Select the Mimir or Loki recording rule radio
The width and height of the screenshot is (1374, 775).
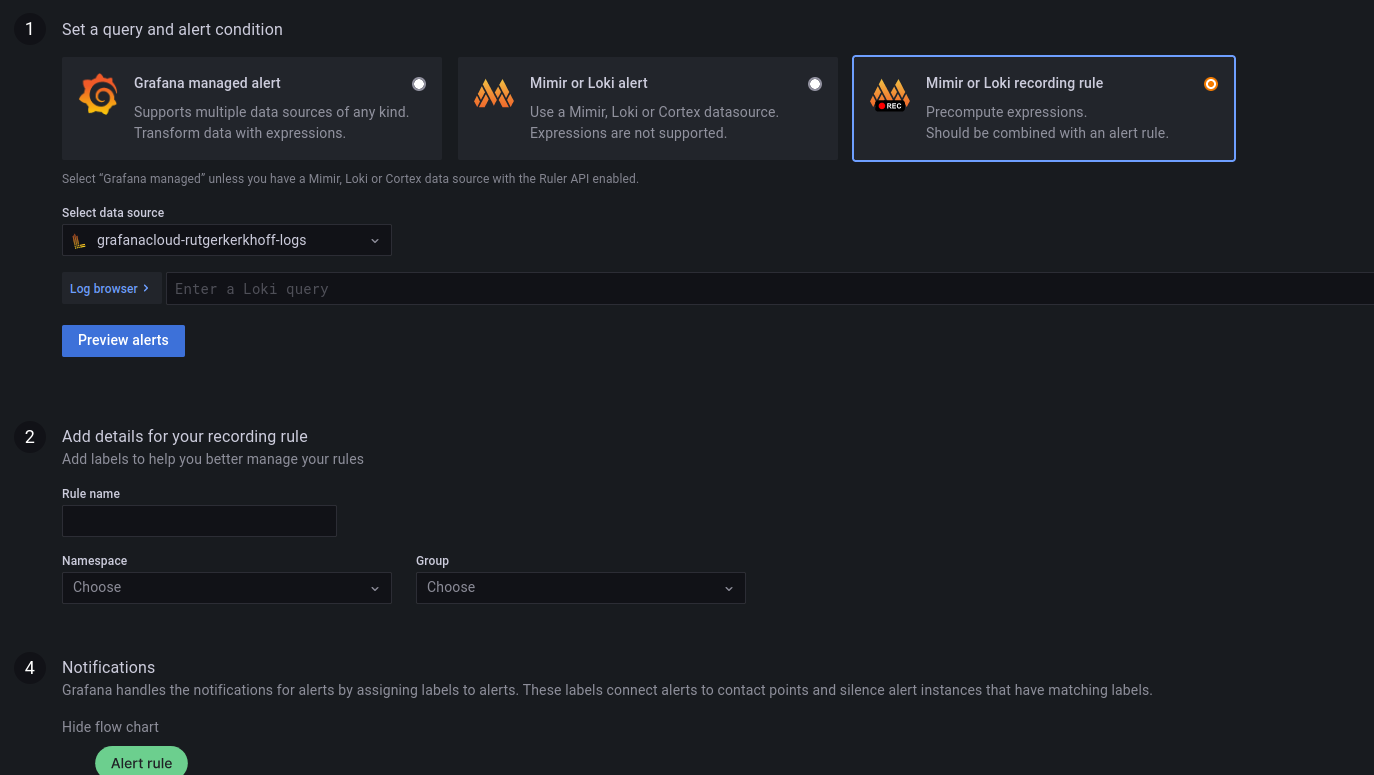(1211, 84)
